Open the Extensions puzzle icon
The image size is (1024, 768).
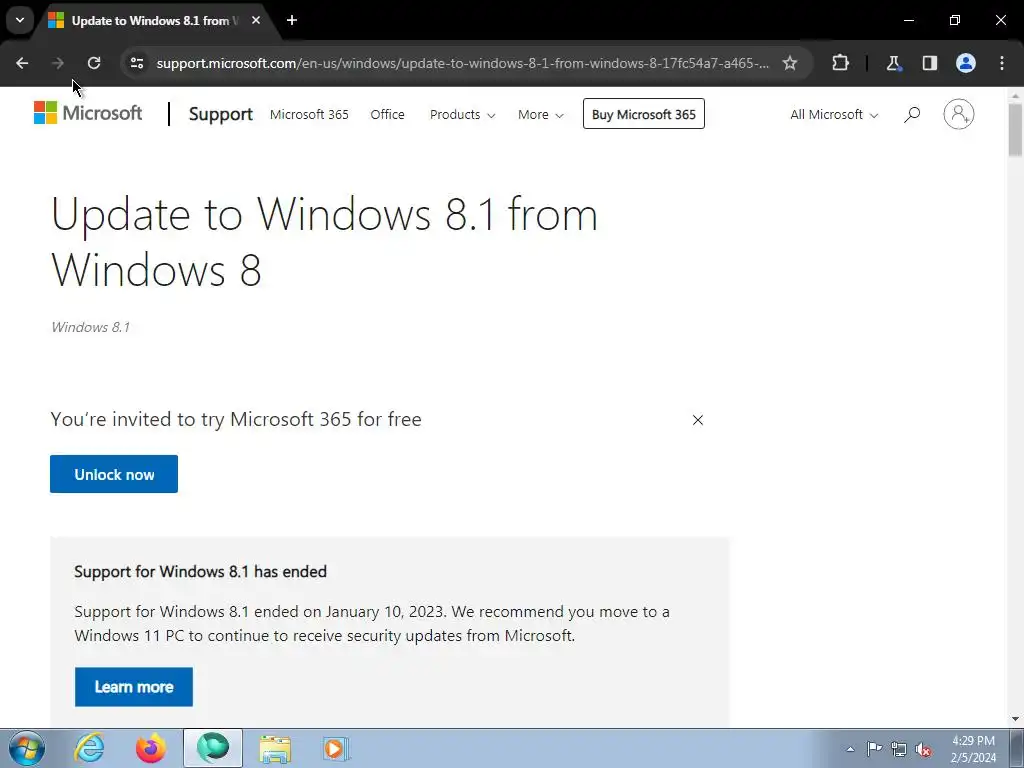click(x=840, y=63)
